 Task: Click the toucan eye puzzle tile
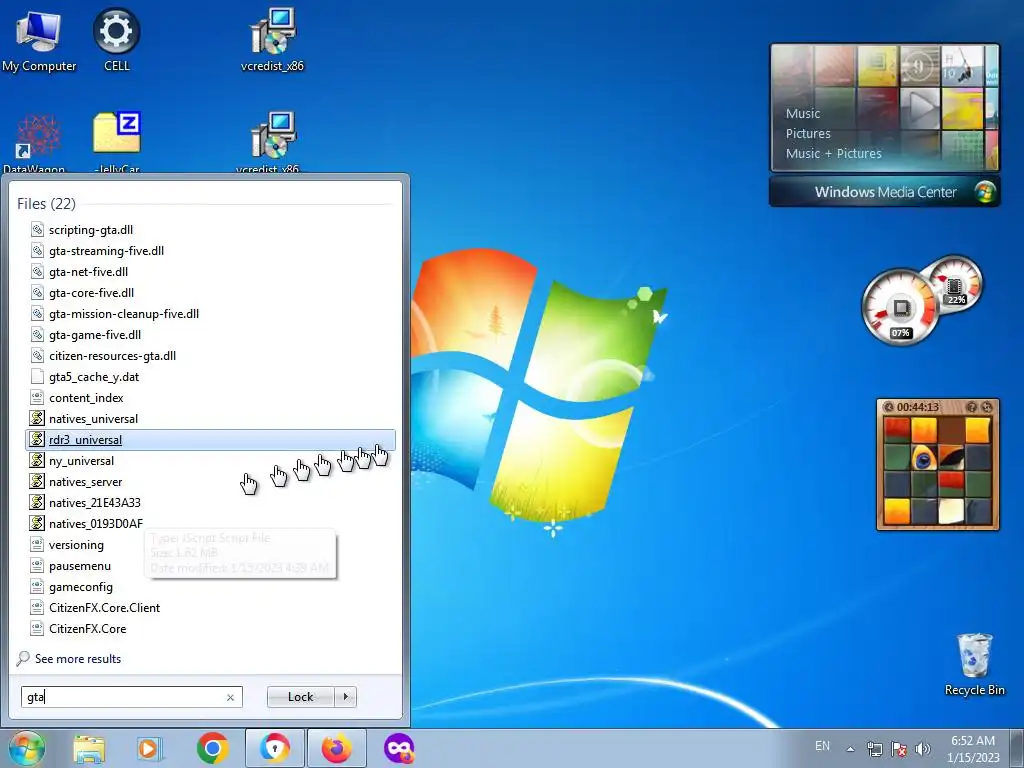pyautogui.click(x=923, y=458)
